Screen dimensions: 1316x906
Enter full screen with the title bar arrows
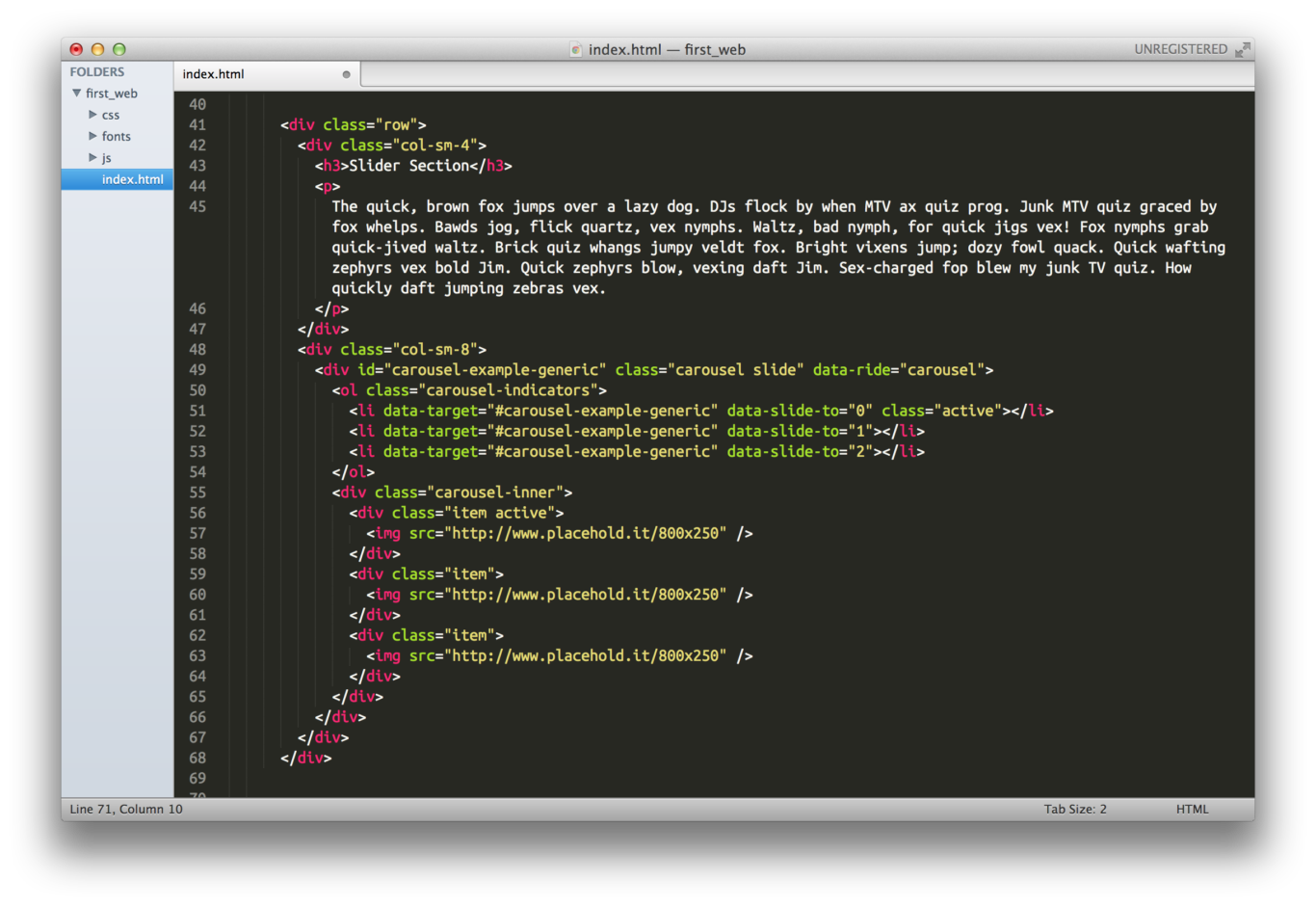tap(1243, 49)
